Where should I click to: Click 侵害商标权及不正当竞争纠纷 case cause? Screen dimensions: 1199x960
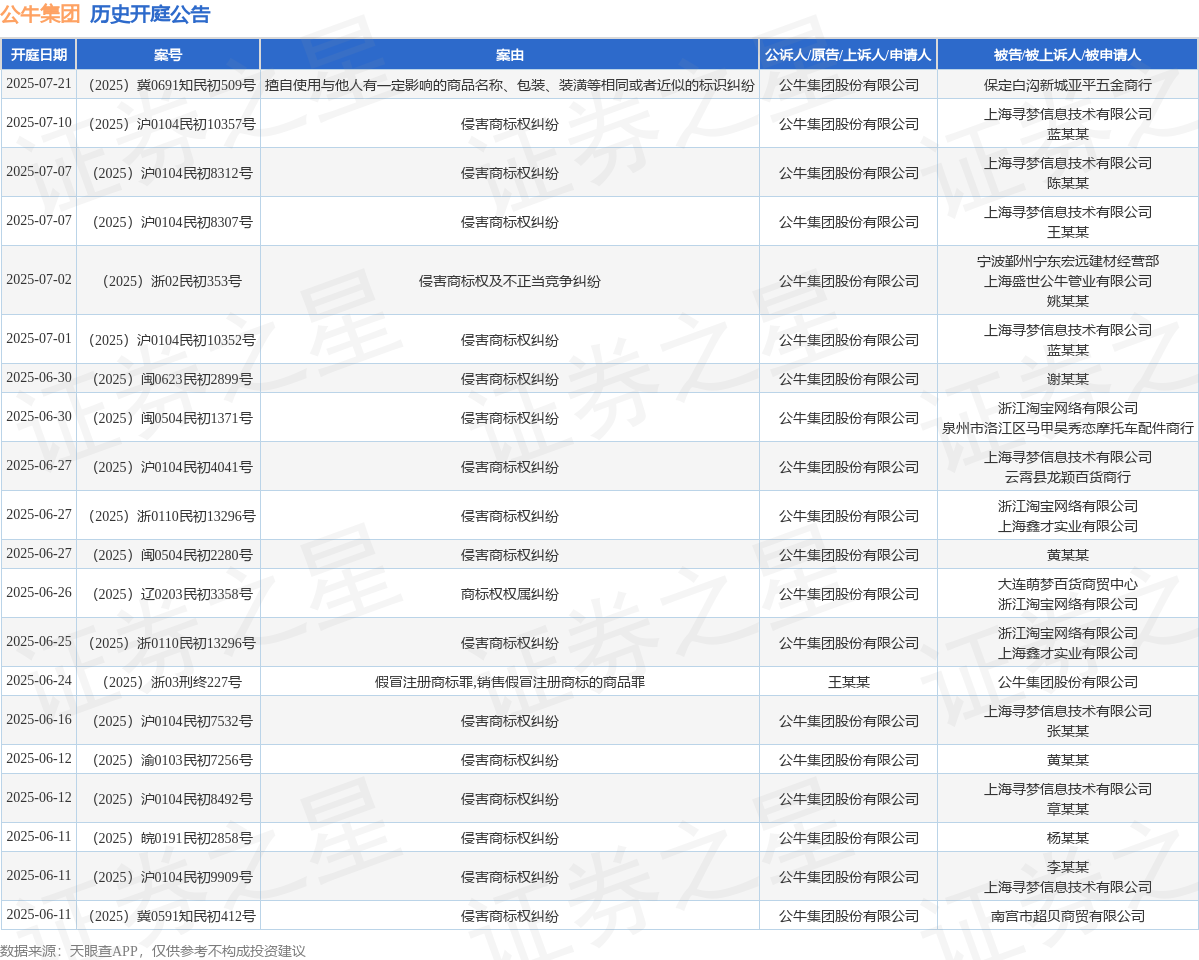click(x=510, y=281)
